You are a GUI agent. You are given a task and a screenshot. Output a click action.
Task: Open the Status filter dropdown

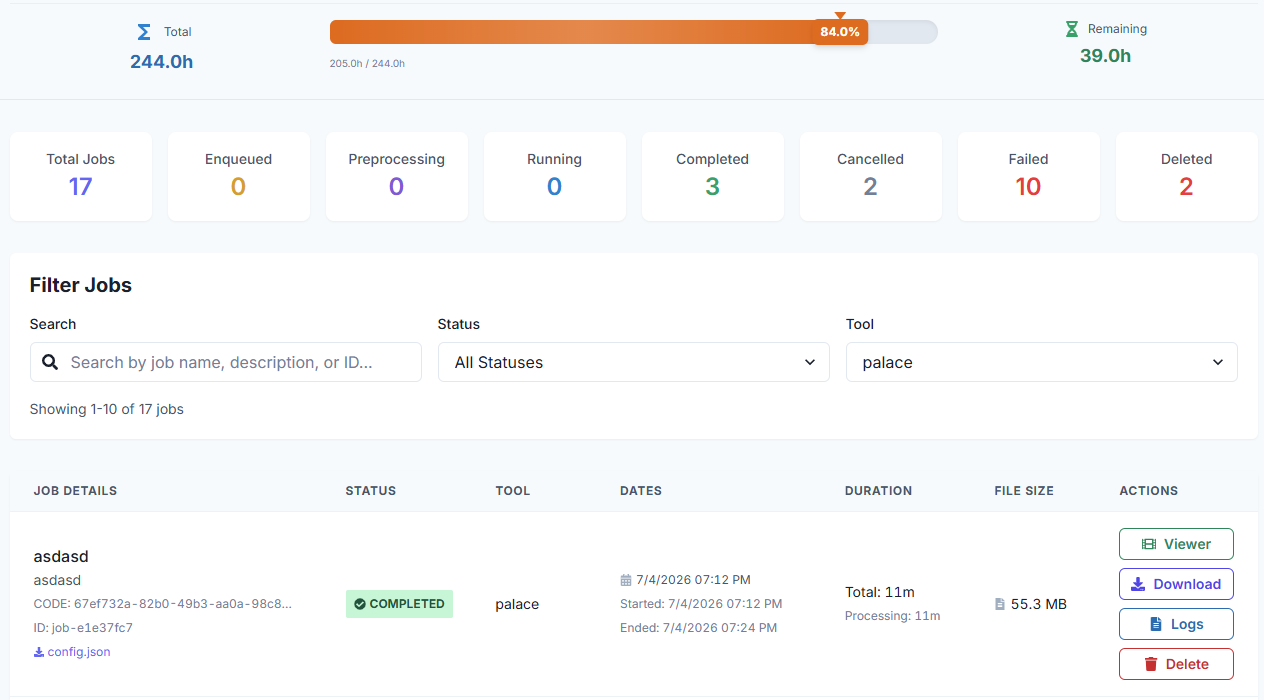(634, 362)
